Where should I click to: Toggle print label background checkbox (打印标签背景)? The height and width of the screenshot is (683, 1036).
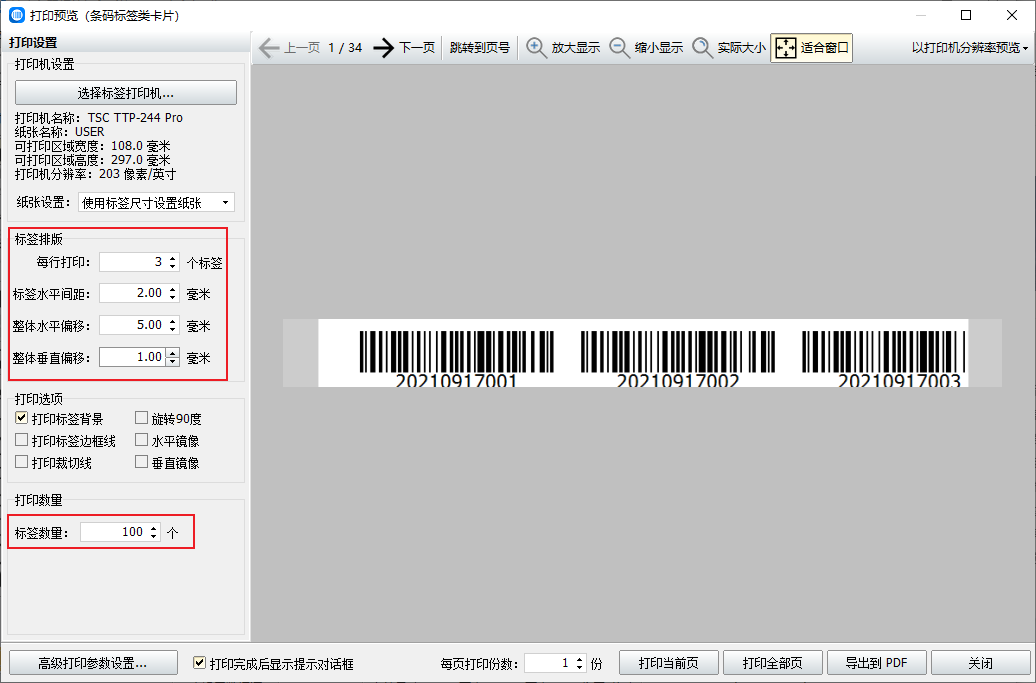point(22,419)
